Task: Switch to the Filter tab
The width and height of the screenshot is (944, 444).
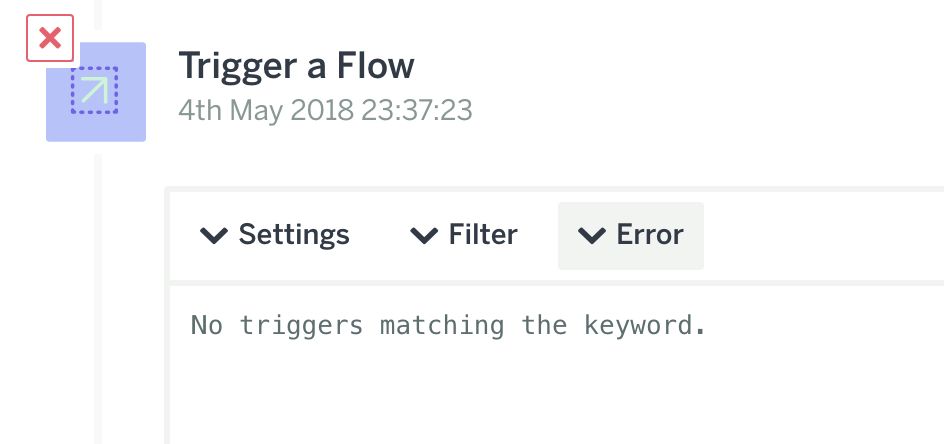Action: [x=464, y=236]
